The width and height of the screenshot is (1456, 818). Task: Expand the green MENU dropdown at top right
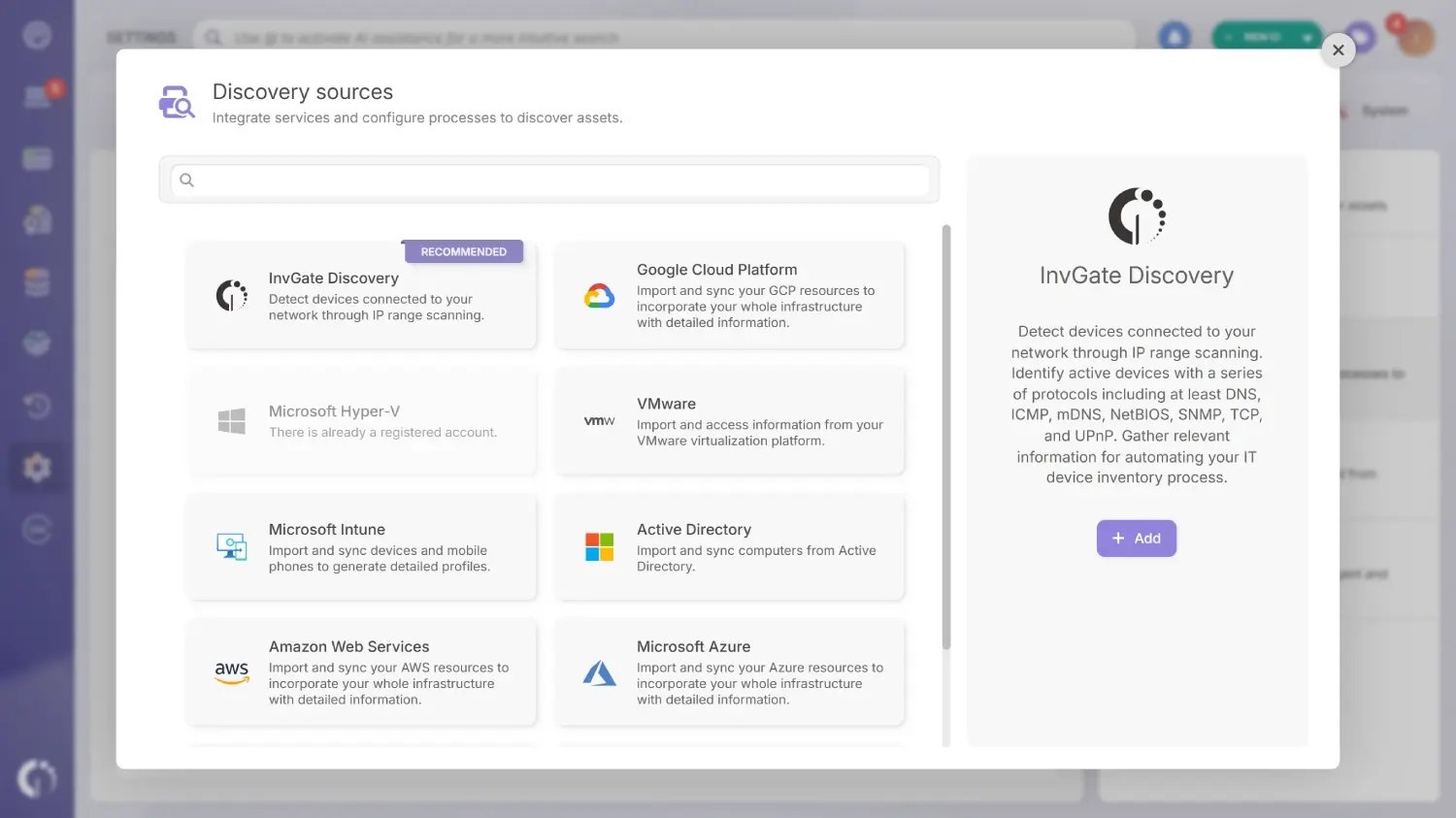coord(1266,35)
